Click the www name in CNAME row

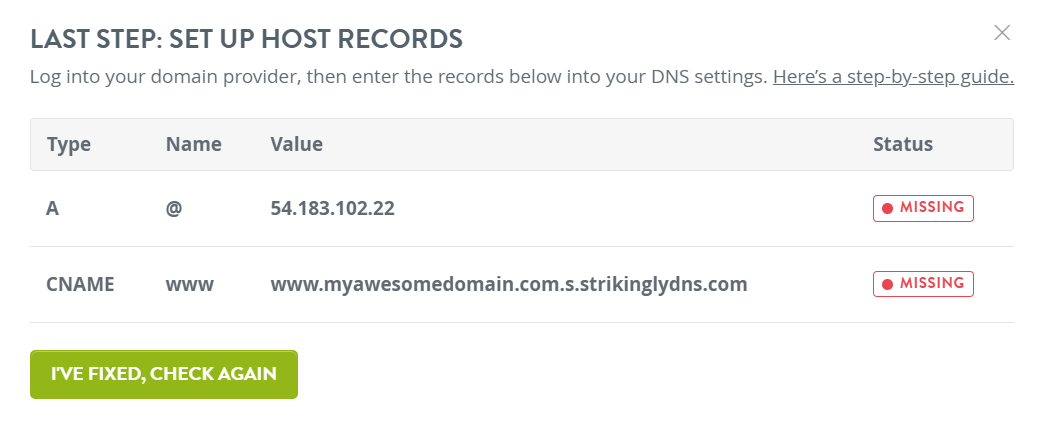click(x=190, y=285)
